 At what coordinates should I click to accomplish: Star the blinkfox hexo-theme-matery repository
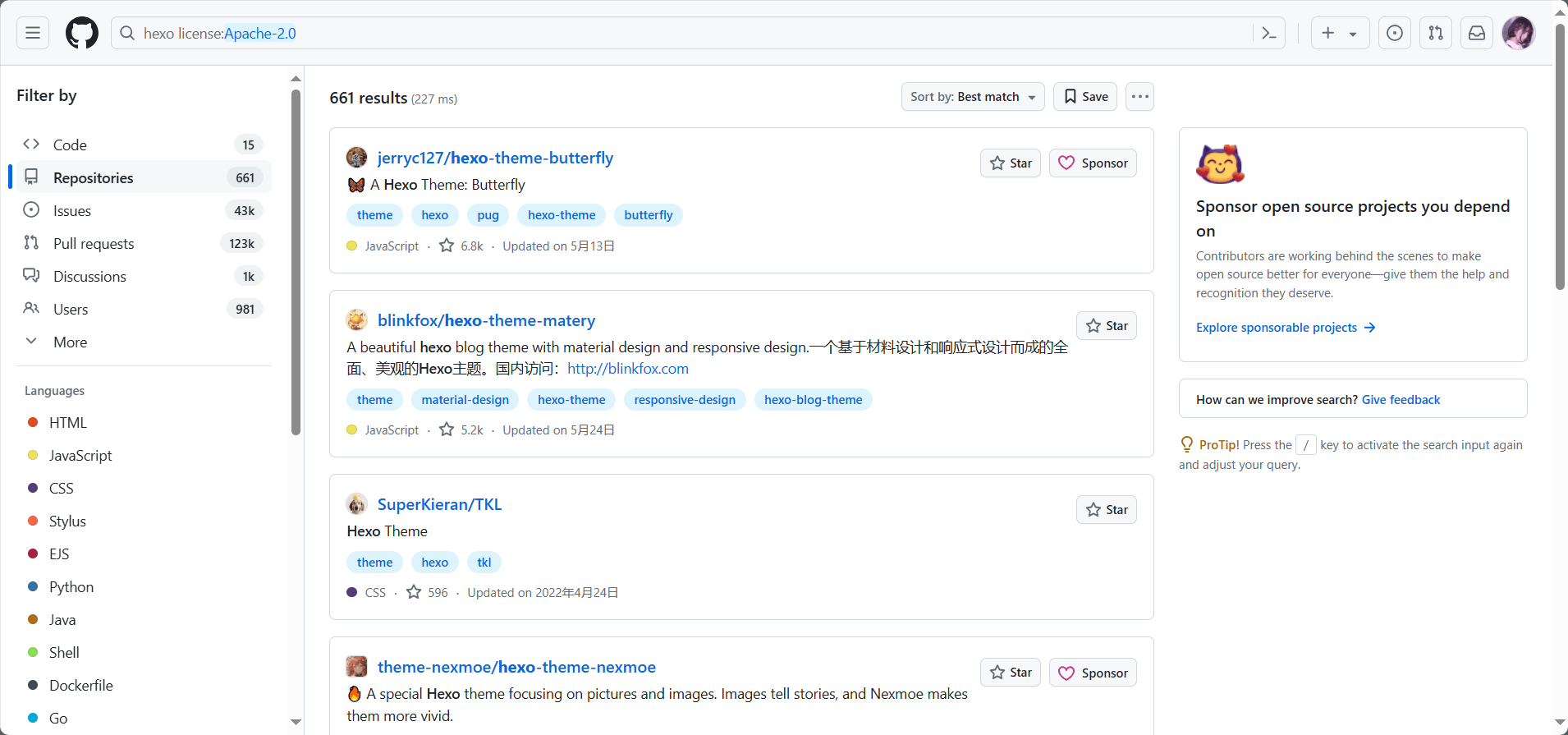tap(1107, 326)
